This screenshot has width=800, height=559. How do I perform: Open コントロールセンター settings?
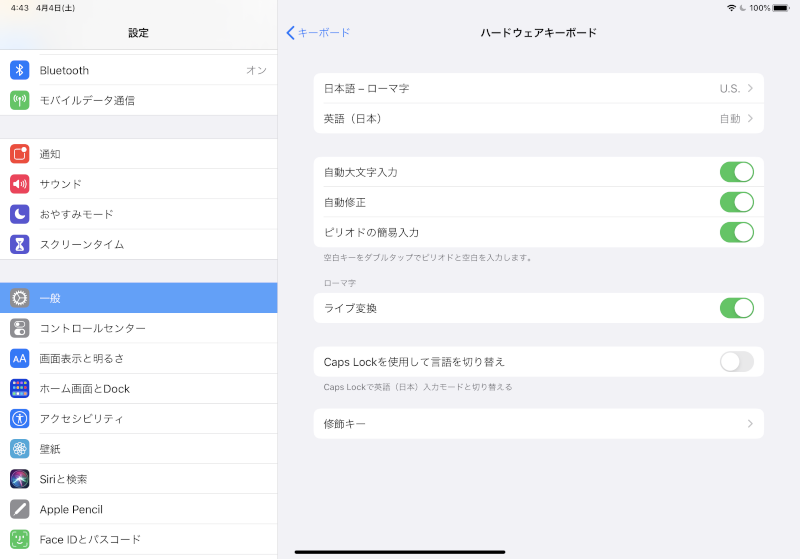coord(138,328)
